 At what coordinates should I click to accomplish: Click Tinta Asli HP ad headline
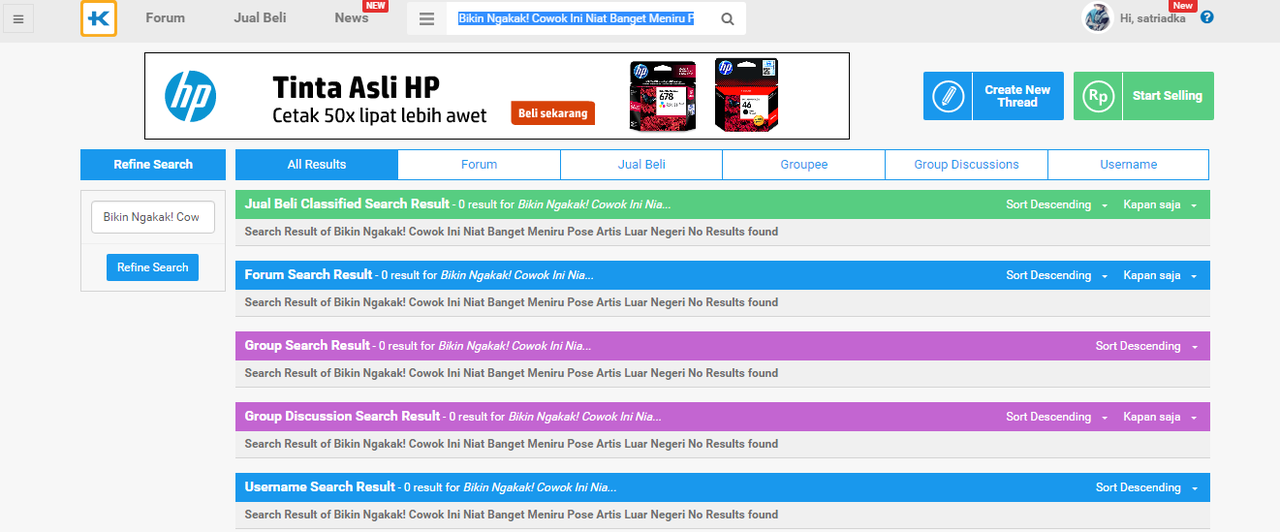(356, 87)
